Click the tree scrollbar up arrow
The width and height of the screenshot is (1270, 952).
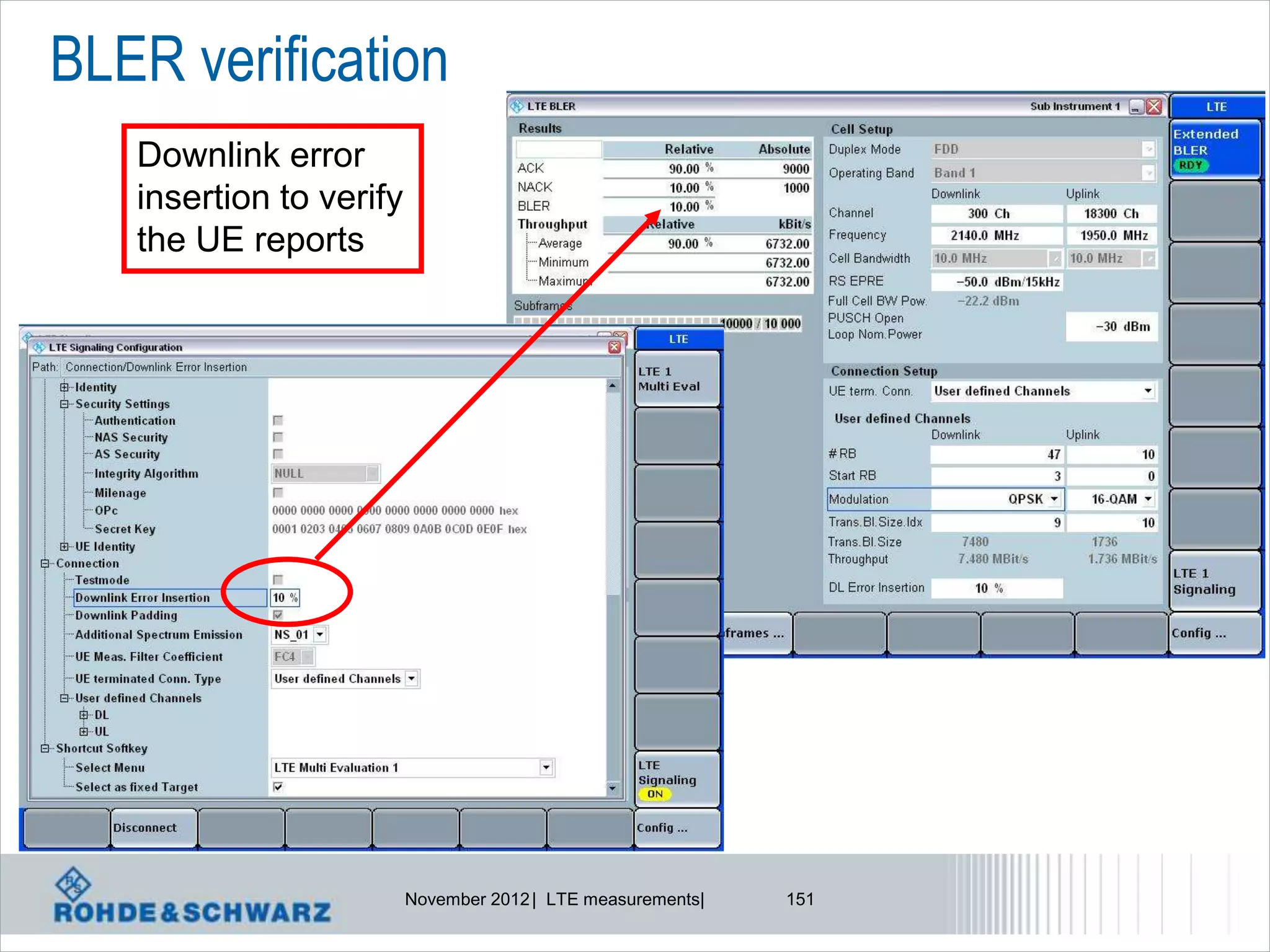pyautogui.click(x=612, y=386)
